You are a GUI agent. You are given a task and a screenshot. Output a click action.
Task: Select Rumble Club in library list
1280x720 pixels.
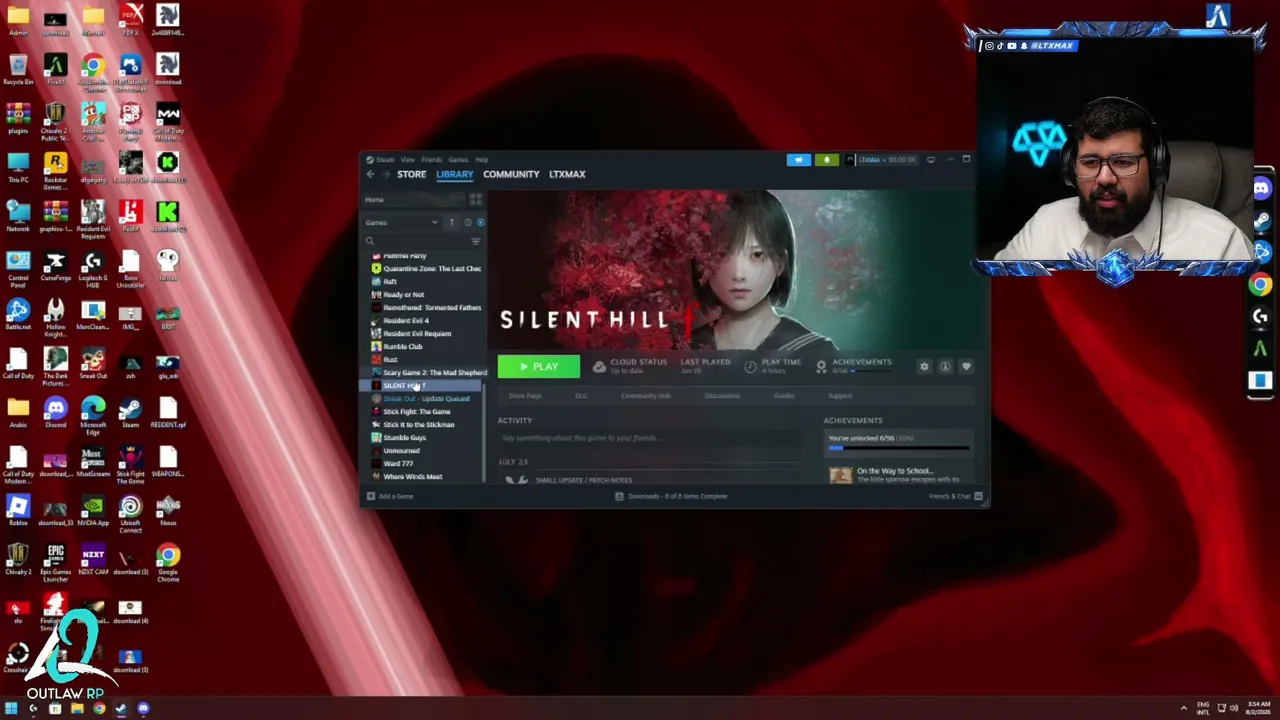coord(403,347)
